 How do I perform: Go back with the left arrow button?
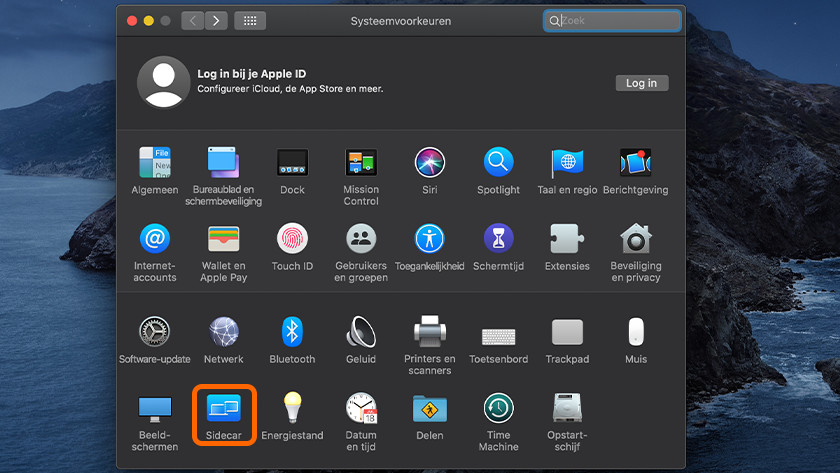[x=192, y=21]
